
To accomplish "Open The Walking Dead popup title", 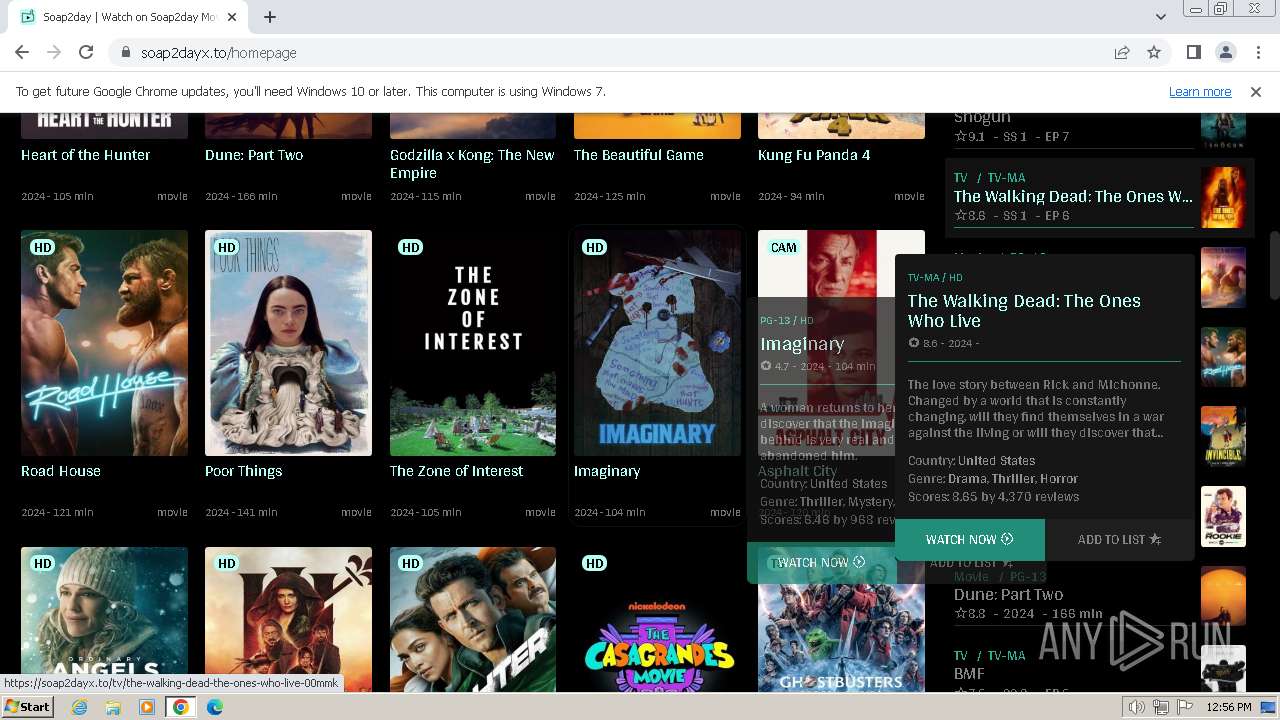I will [1024, 311].
